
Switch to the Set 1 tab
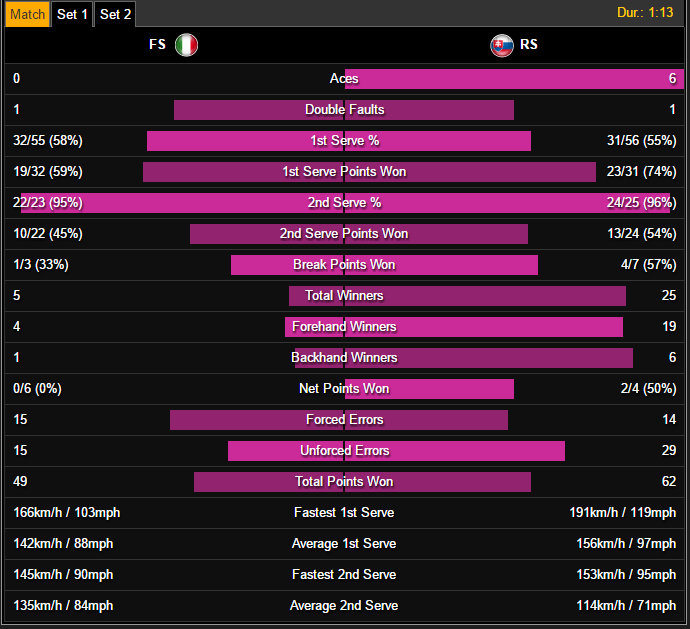point(72,14)
